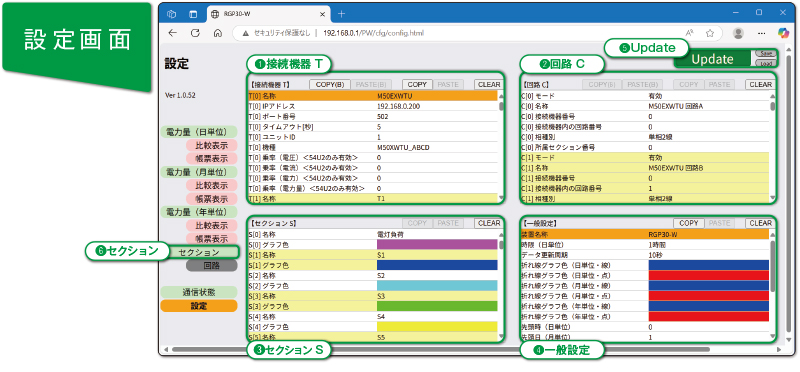Screen dimensions: 800x372
Task: Select the T[0] IPアドレス value 192.168.0.200
Action: (398, 106)
